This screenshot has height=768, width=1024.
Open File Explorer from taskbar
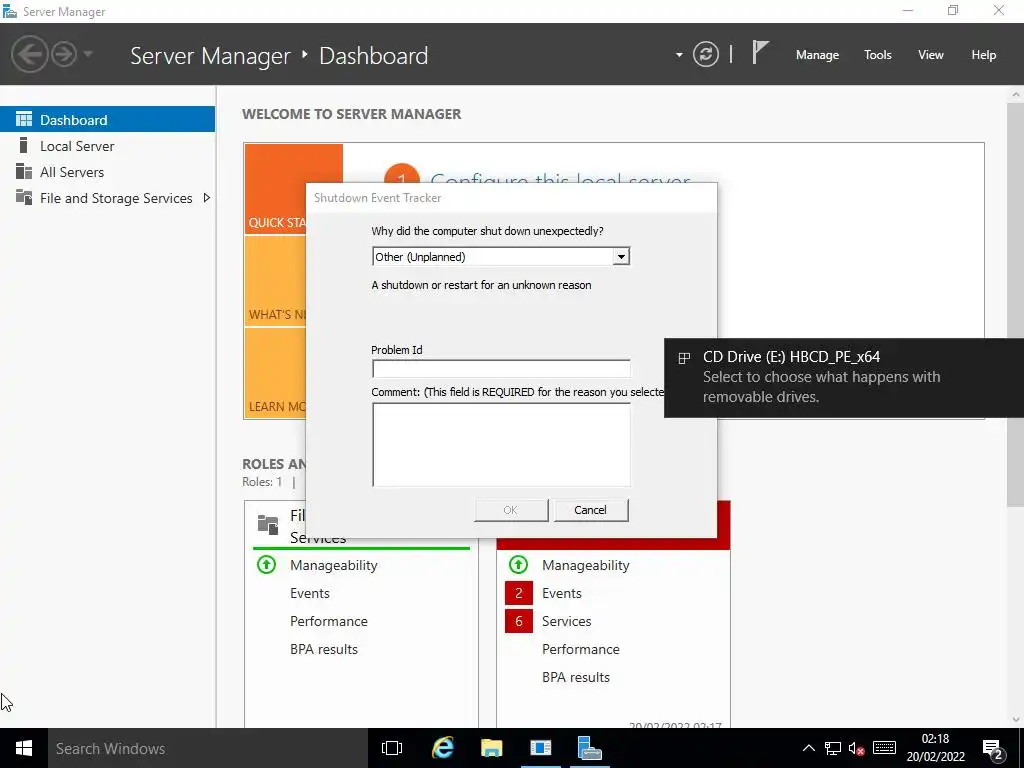492,748
